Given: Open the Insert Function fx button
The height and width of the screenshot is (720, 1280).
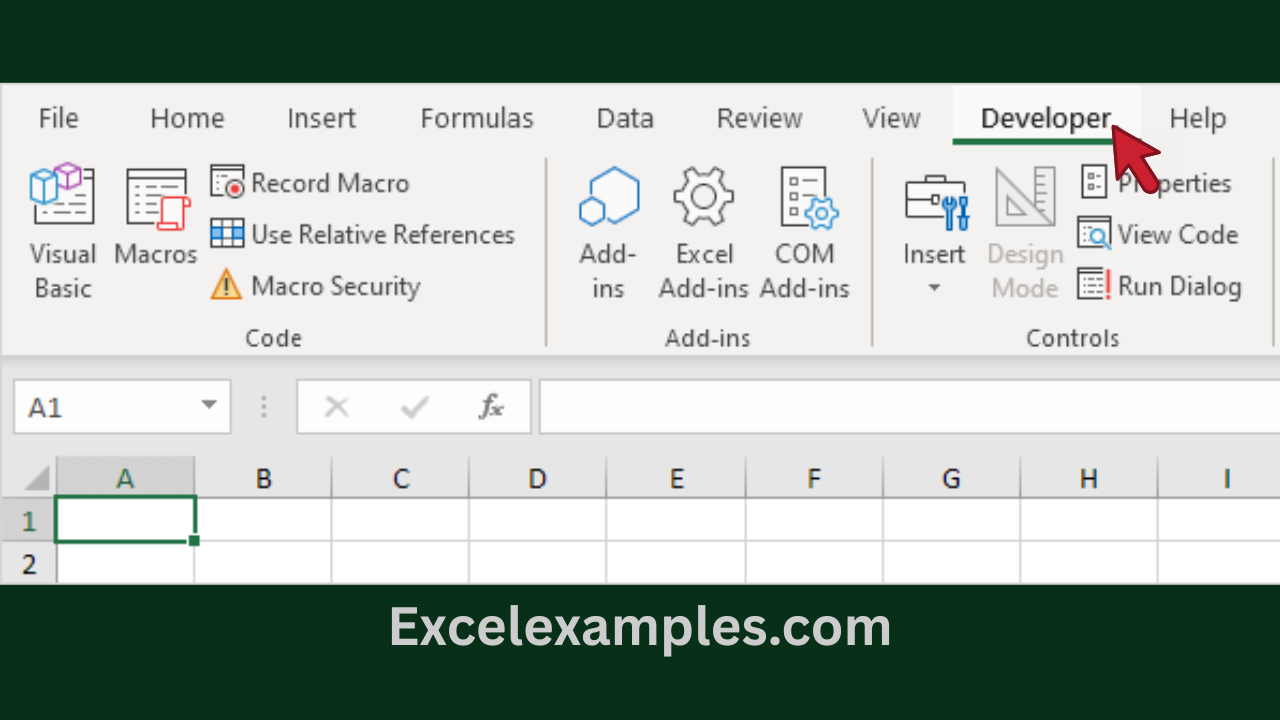Looking at the screenshot, I should [491, 407].
